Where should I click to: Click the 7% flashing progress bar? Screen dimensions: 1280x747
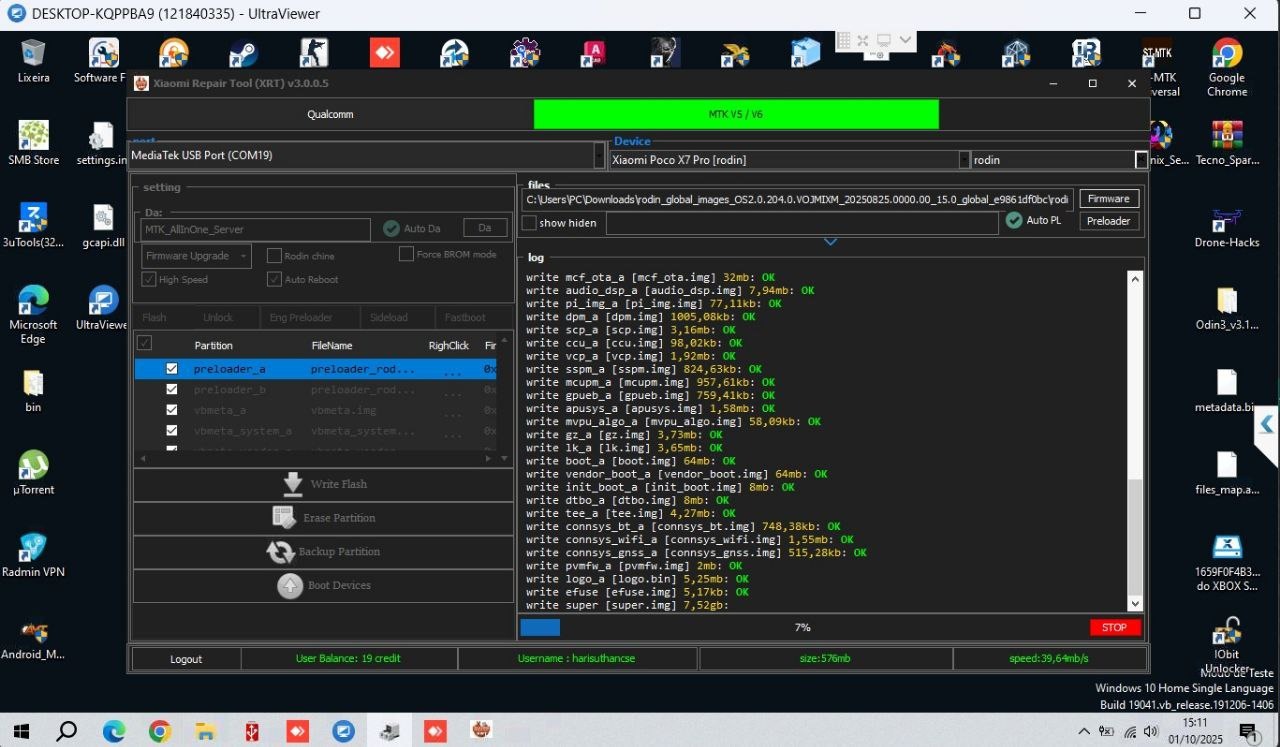802,628
